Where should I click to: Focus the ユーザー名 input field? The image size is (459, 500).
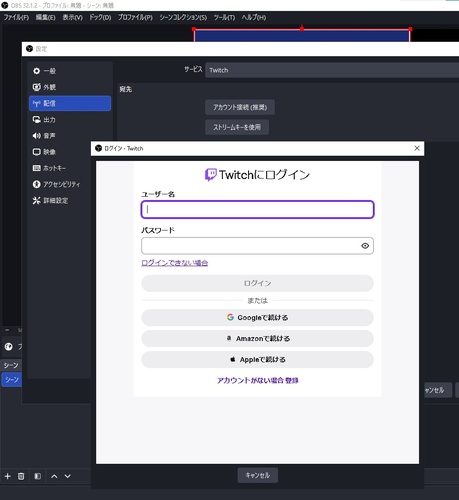257,209
